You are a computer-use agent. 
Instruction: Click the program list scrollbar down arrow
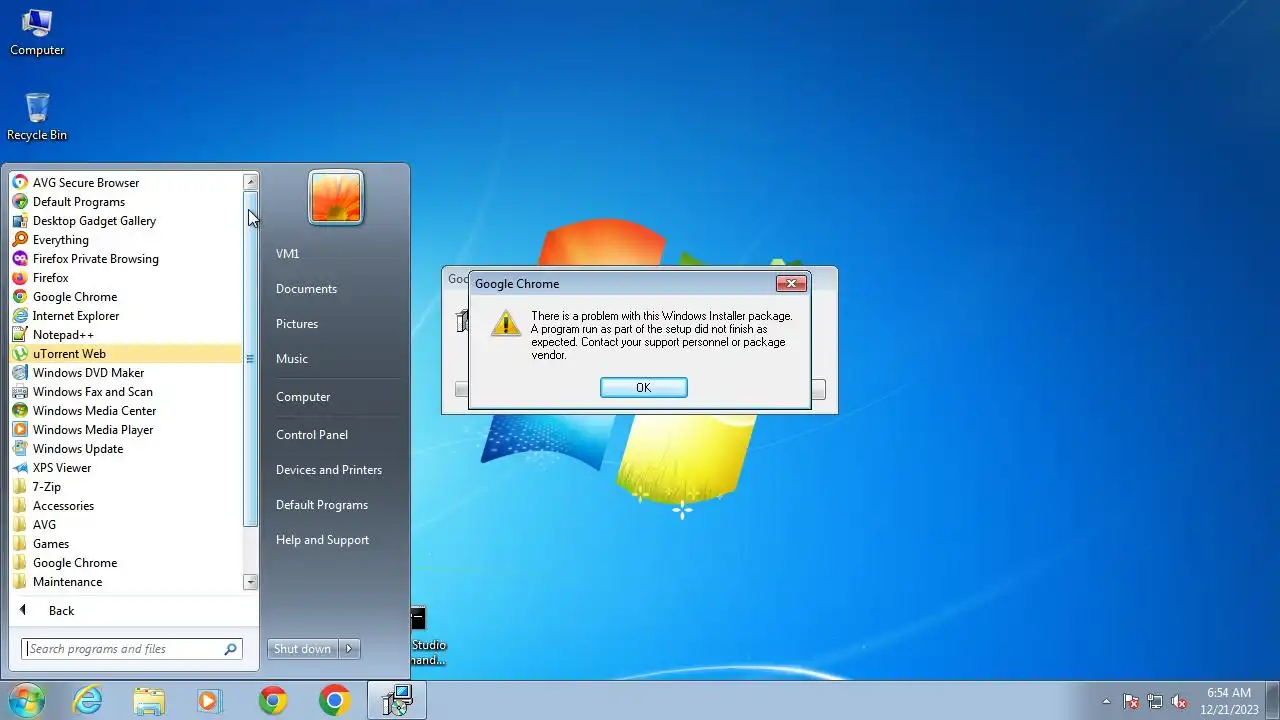[251, 582]
